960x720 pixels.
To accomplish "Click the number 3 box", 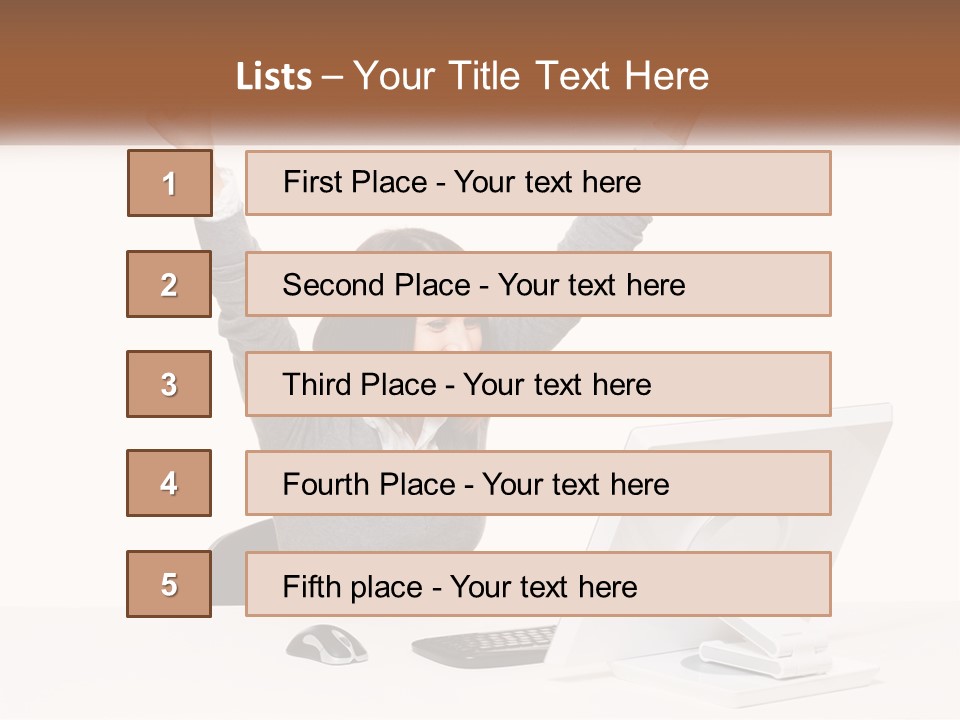I will [169, 384].
